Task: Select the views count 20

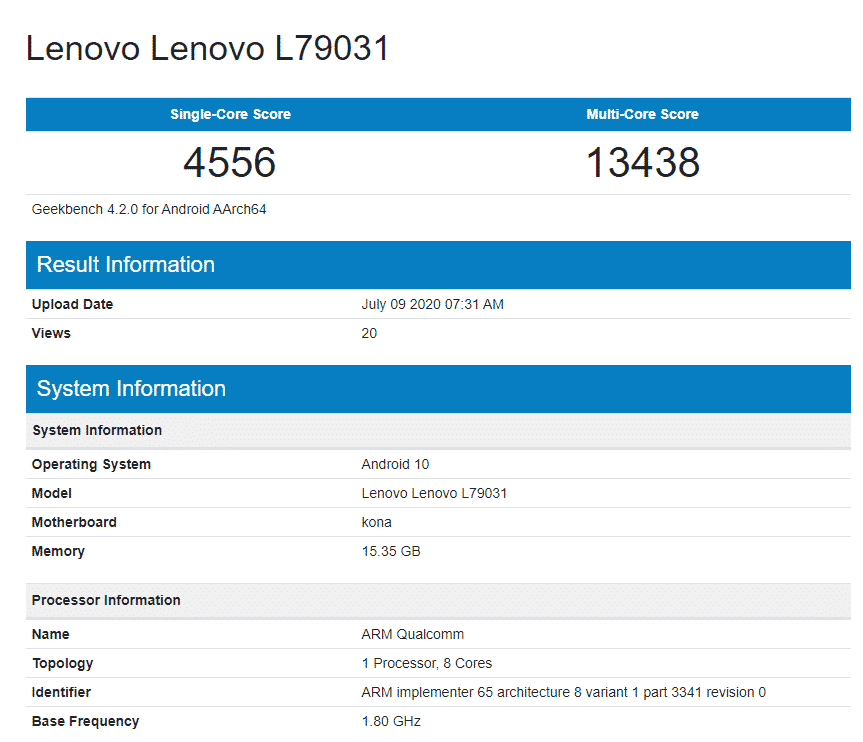Action: (x=369, y=334)
